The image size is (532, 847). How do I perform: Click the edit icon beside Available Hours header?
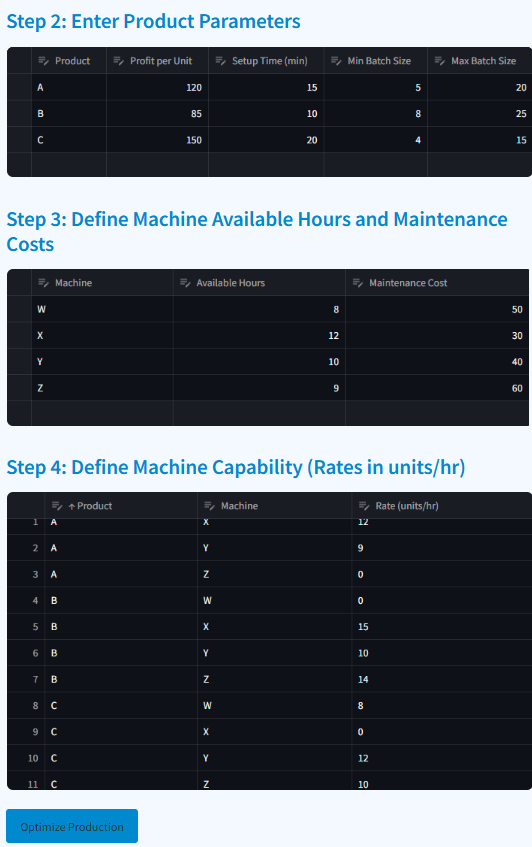[x=185, y=283]
